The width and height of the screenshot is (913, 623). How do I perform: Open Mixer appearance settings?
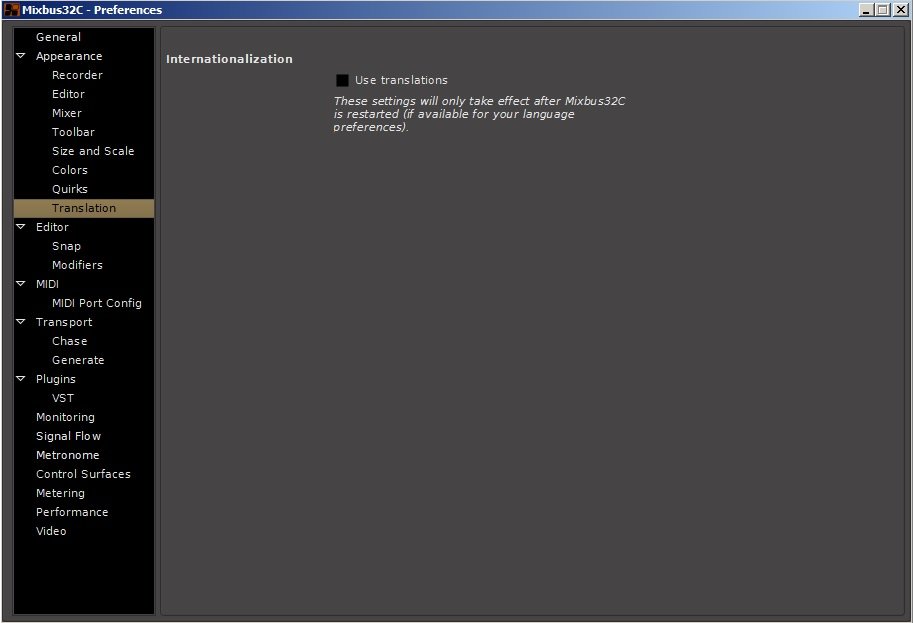pyautogui.click(x=66, y=113)
